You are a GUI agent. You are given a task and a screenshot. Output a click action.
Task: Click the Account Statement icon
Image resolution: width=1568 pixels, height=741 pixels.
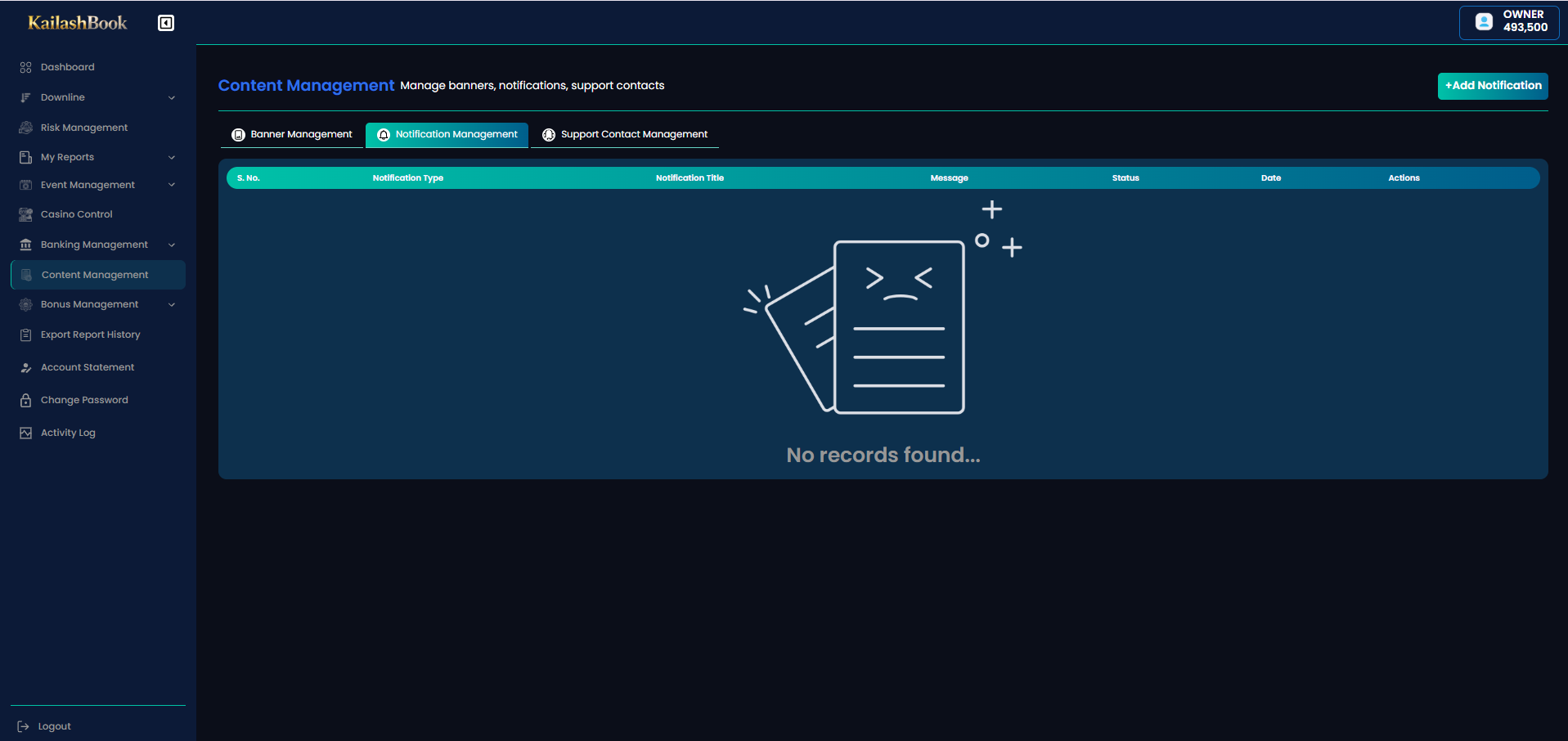pos(25,367)
